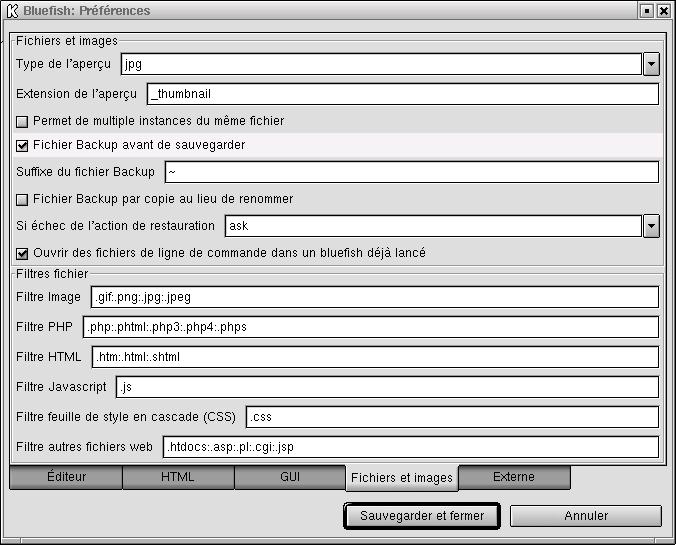The width and height of the screenshot is (676, 545).
Task: Disable opening command-line files in running bluefish
Action: (23, 253)
